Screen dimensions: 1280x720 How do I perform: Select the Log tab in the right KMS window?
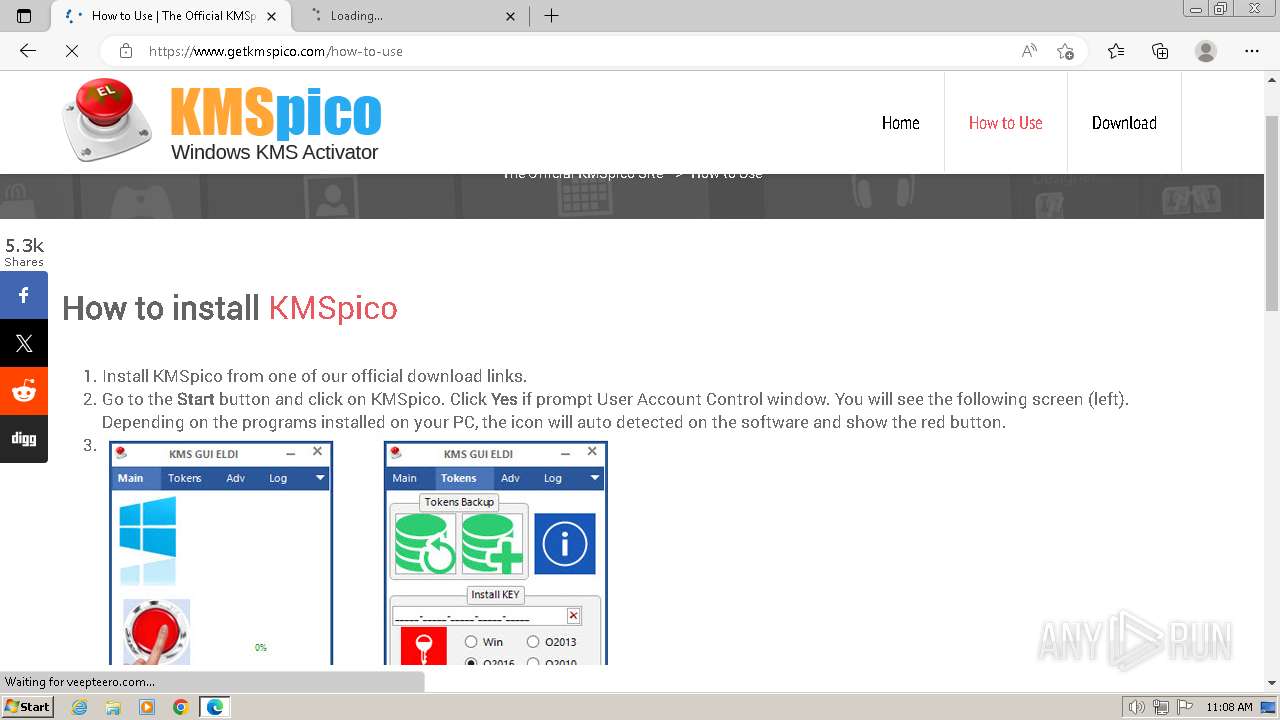point(553,478)
